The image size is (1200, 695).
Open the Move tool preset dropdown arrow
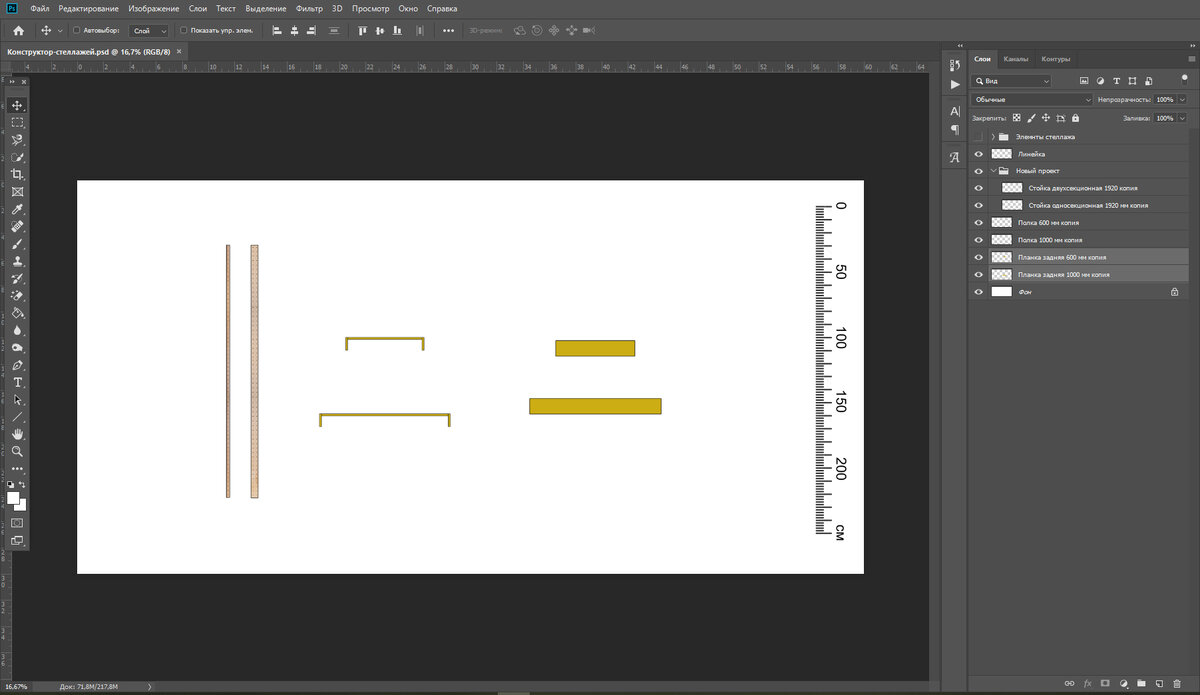pos(60,31)
